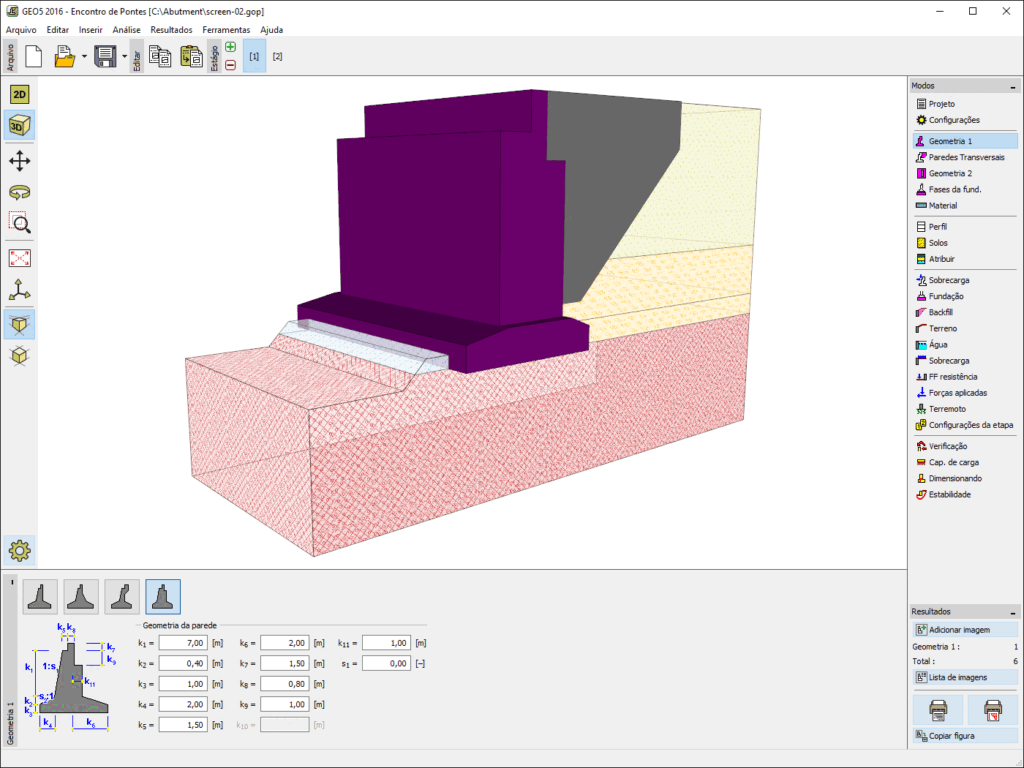Toggle the shaded solid cube view
1024x768 pixels.
pos(20,325)
